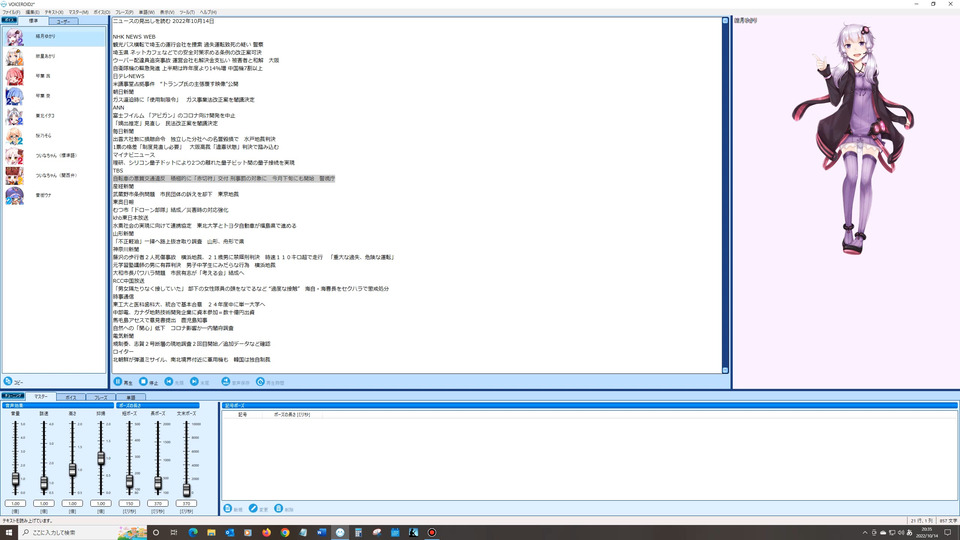Open Word from the taskbar
The image size is (960, 540).
[321, 533]
